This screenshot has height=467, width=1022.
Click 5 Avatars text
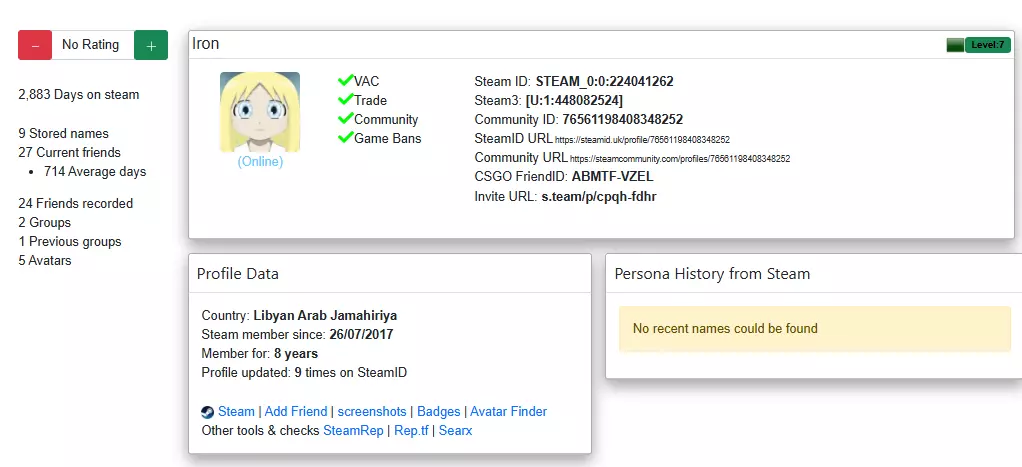click(x=45, y=260)
